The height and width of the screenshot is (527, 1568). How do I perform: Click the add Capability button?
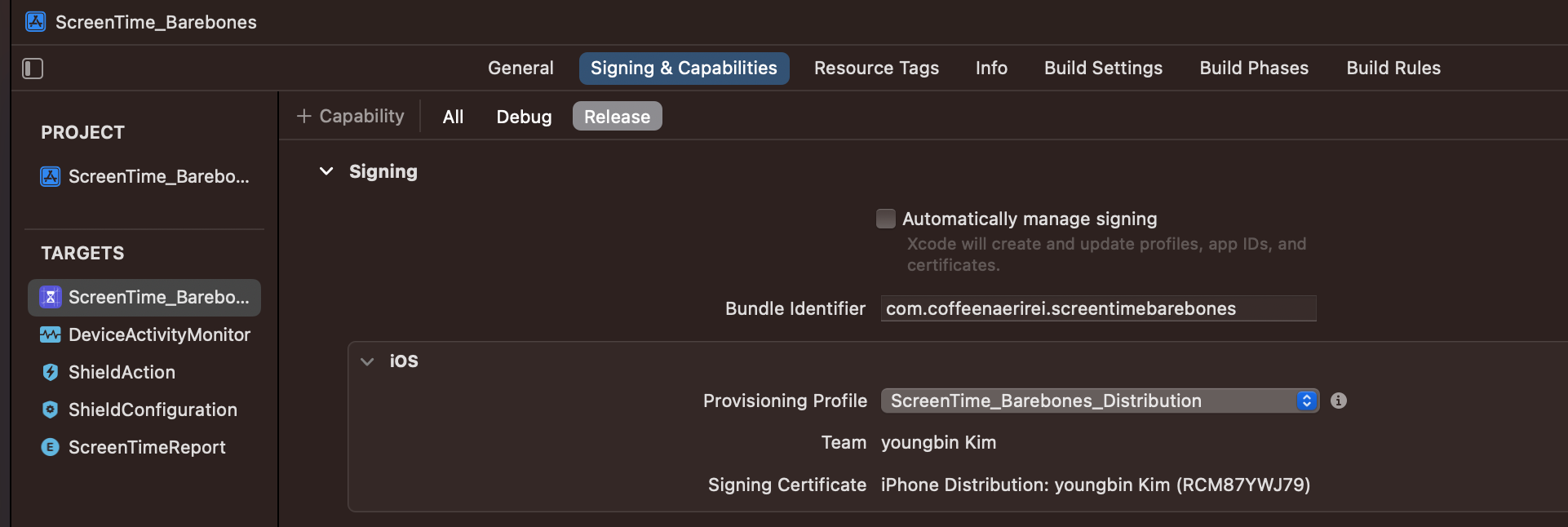351,117
